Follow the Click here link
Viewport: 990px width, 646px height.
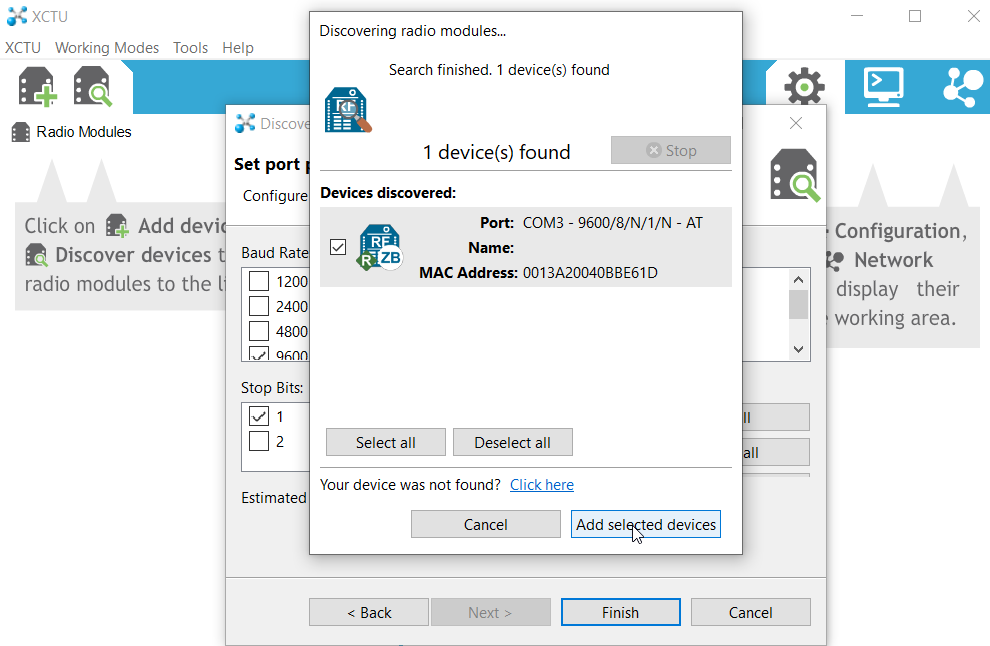542,484
